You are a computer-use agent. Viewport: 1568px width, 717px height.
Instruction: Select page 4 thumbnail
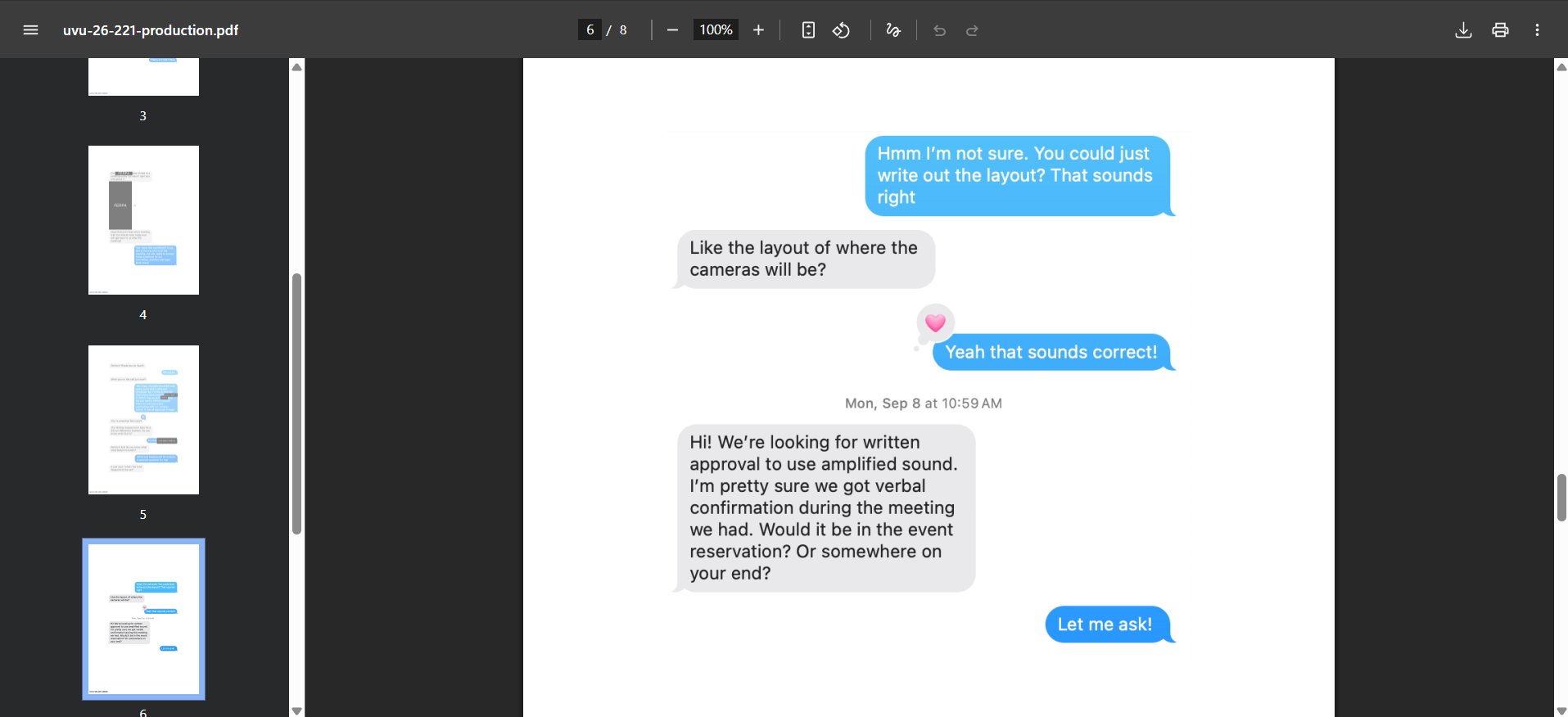pyautogui.click(x=143, y=220)
